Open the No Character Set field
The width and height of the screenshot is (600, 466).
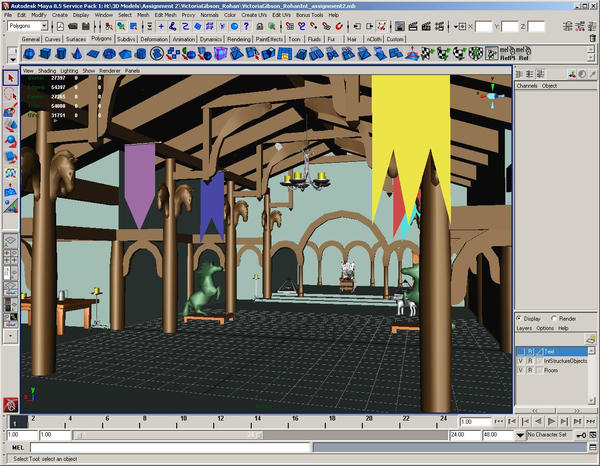pyautogui.click(x=549, y=435)
